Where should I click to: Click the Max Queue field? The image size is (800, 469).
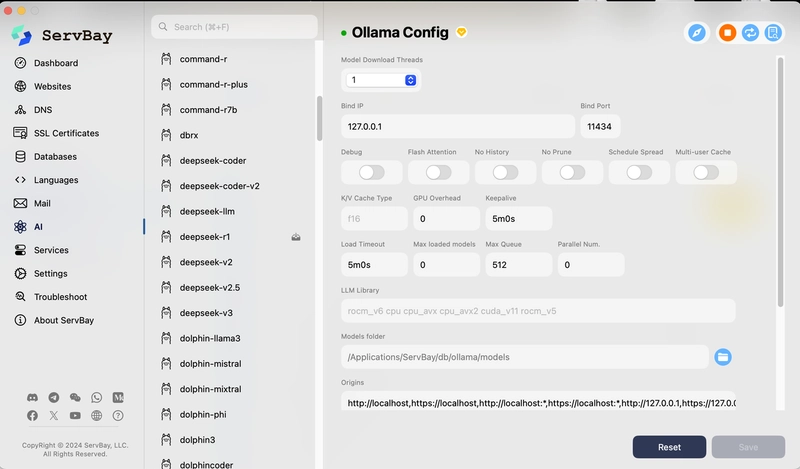click(518, 265)
